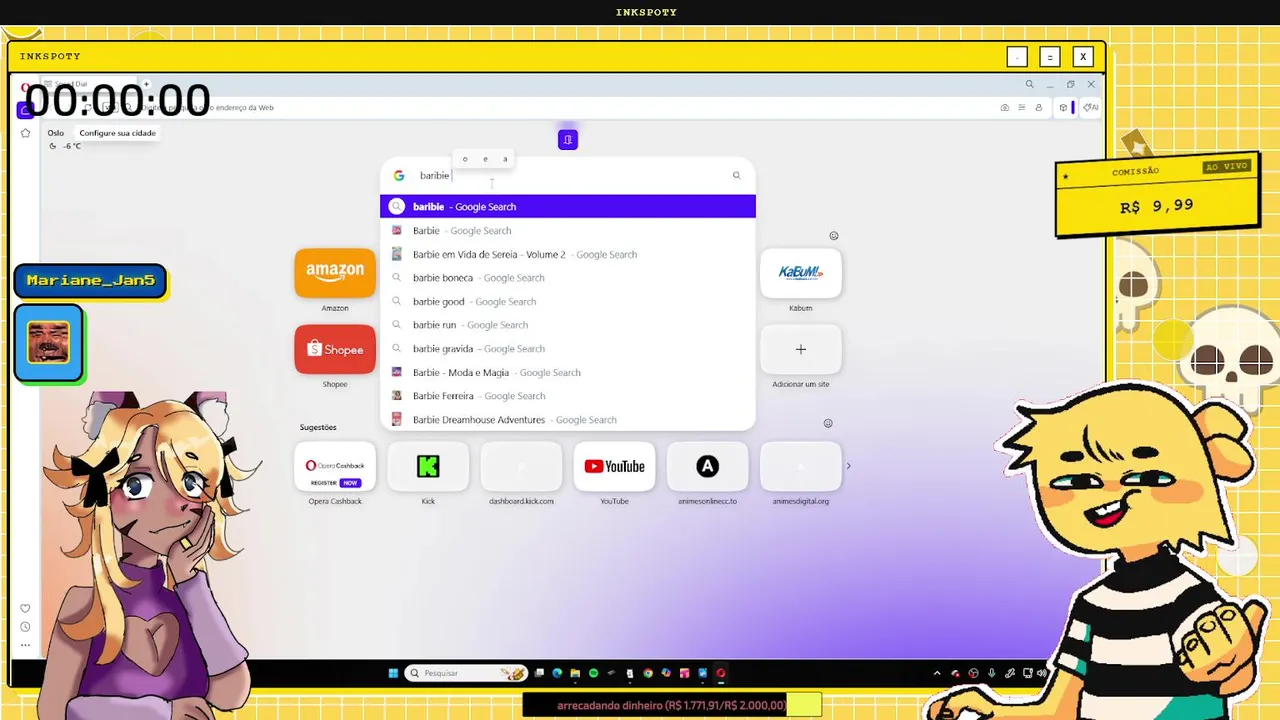The width and height of the screenshot is (1280, 720).
Task: Click the Oslo weather location label
Action: coord(56,133)
